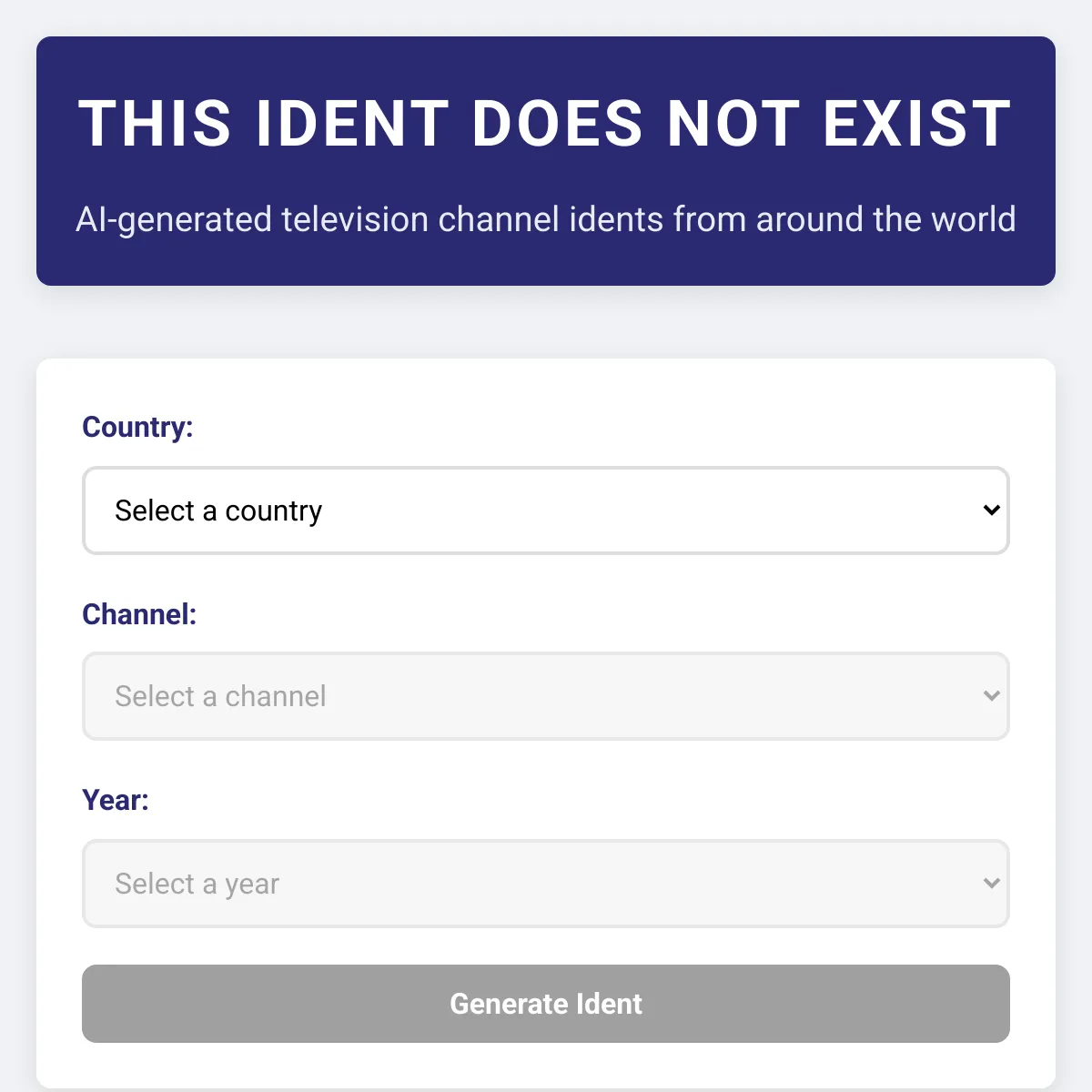
Task: Open the Year dropdown
Action: coord(546,884)
